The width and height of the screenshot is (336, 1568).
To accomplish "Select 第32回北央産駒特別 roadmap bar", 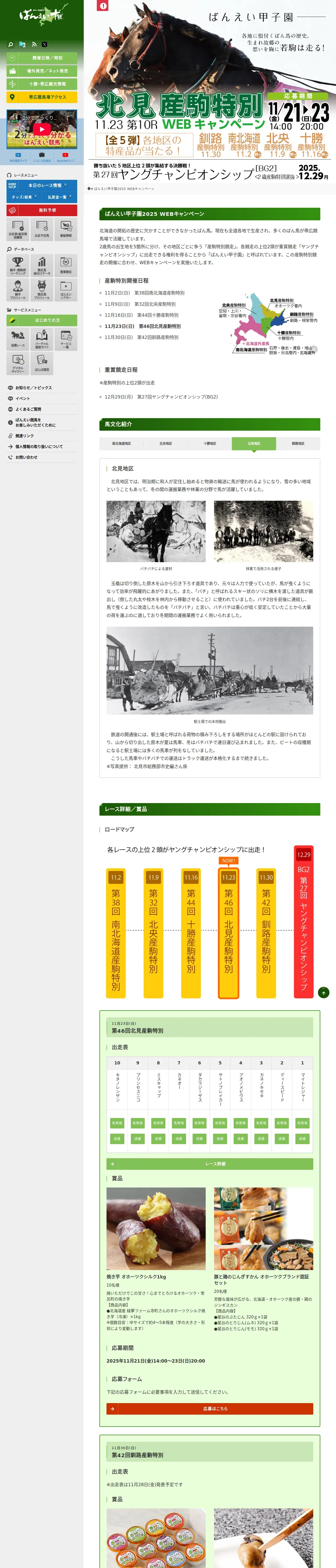I will (x=153, y=933).
